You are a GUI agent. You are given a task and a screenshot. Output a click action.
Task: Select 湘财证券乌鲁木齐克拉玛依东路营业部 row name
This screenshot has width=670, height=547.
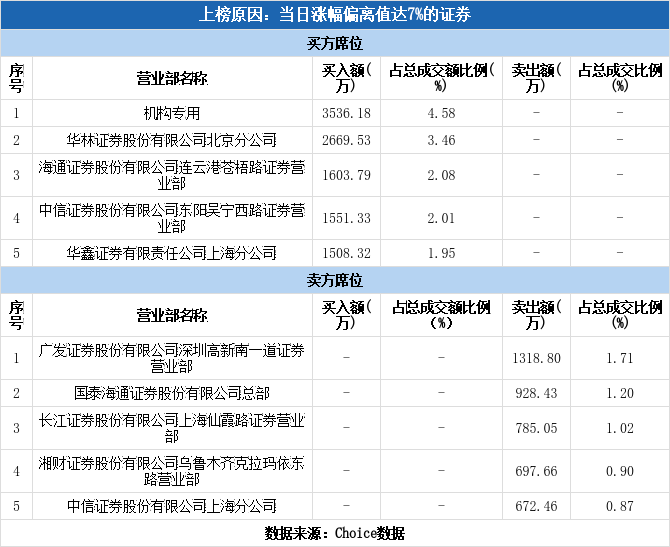click(172, 471)
